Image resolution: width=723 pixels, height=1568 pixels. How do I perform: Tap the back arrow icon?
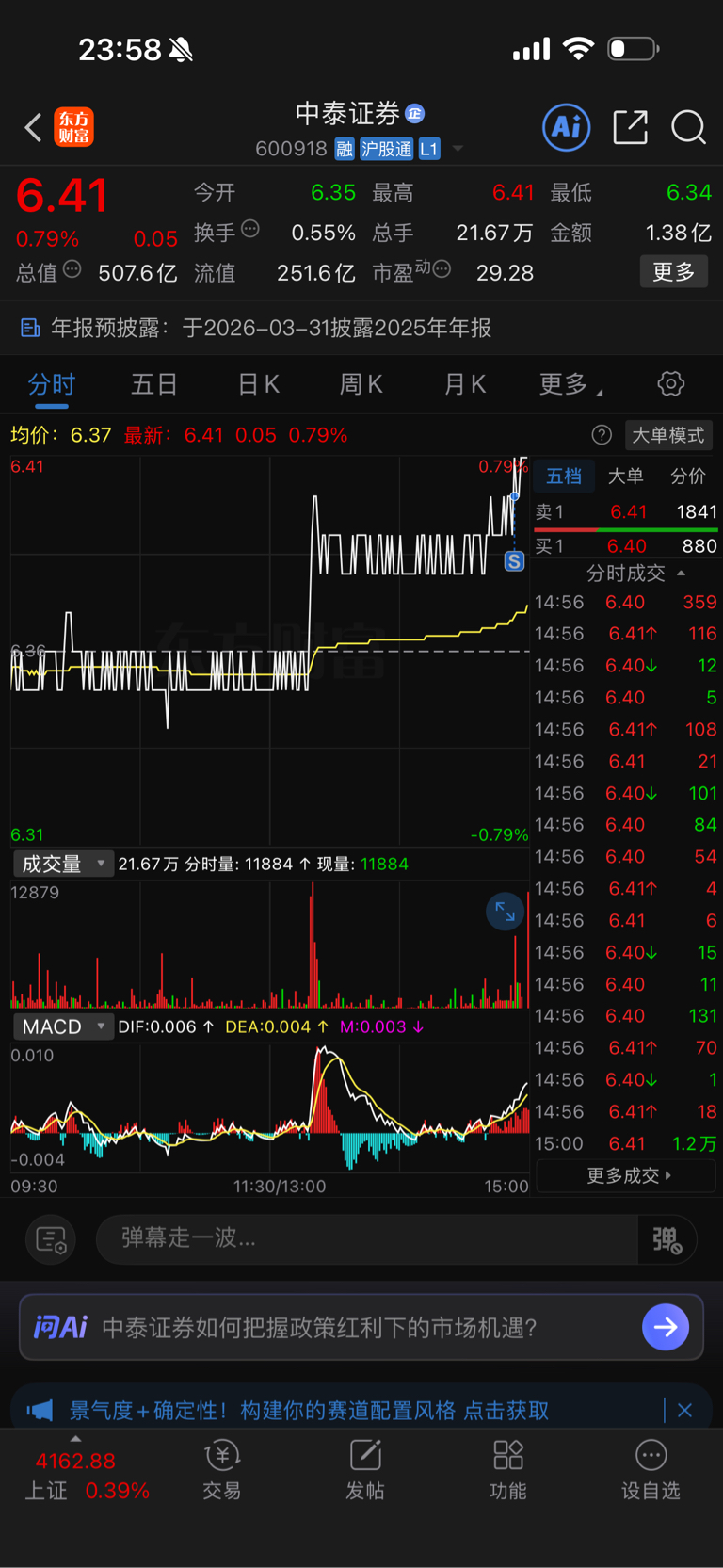tap(33, 127)
